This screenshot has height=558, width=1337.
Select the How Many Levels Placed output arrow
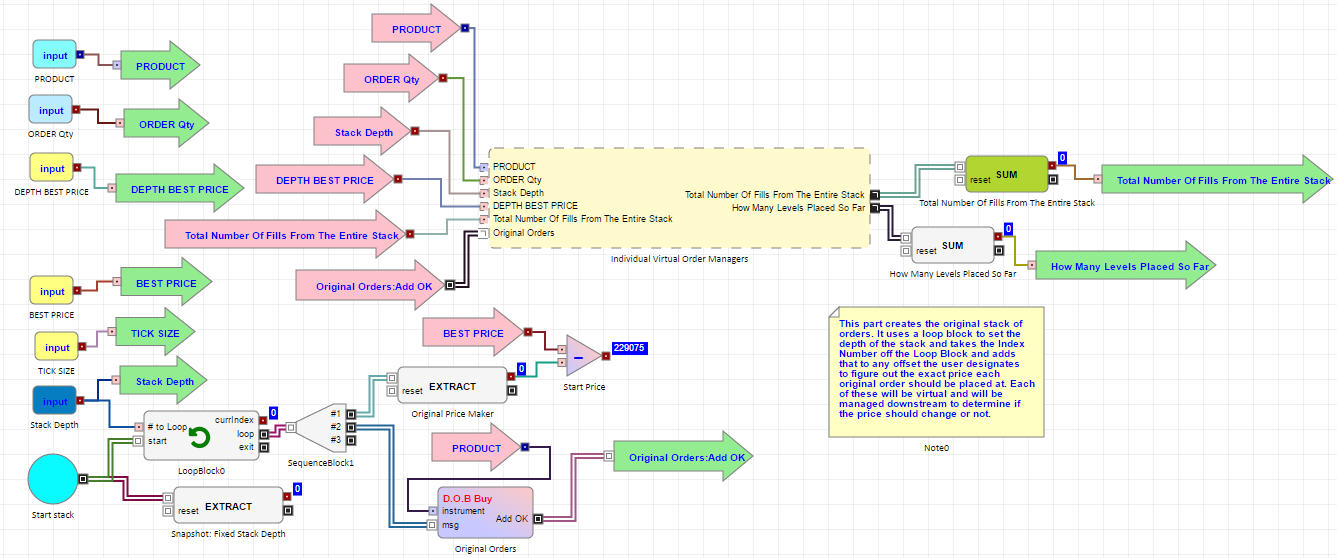[1127, 266]
